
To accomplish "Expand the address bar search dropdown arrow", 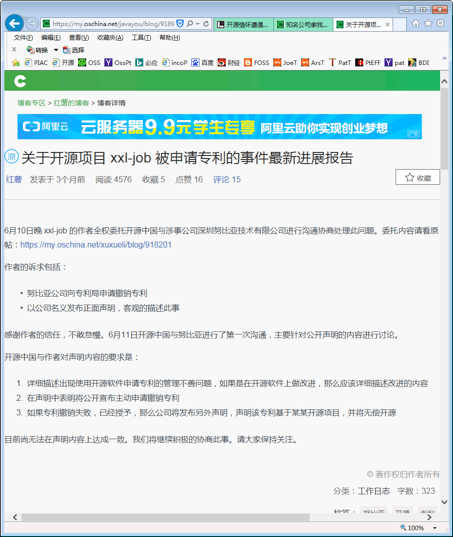I will [x=198, y=24].
